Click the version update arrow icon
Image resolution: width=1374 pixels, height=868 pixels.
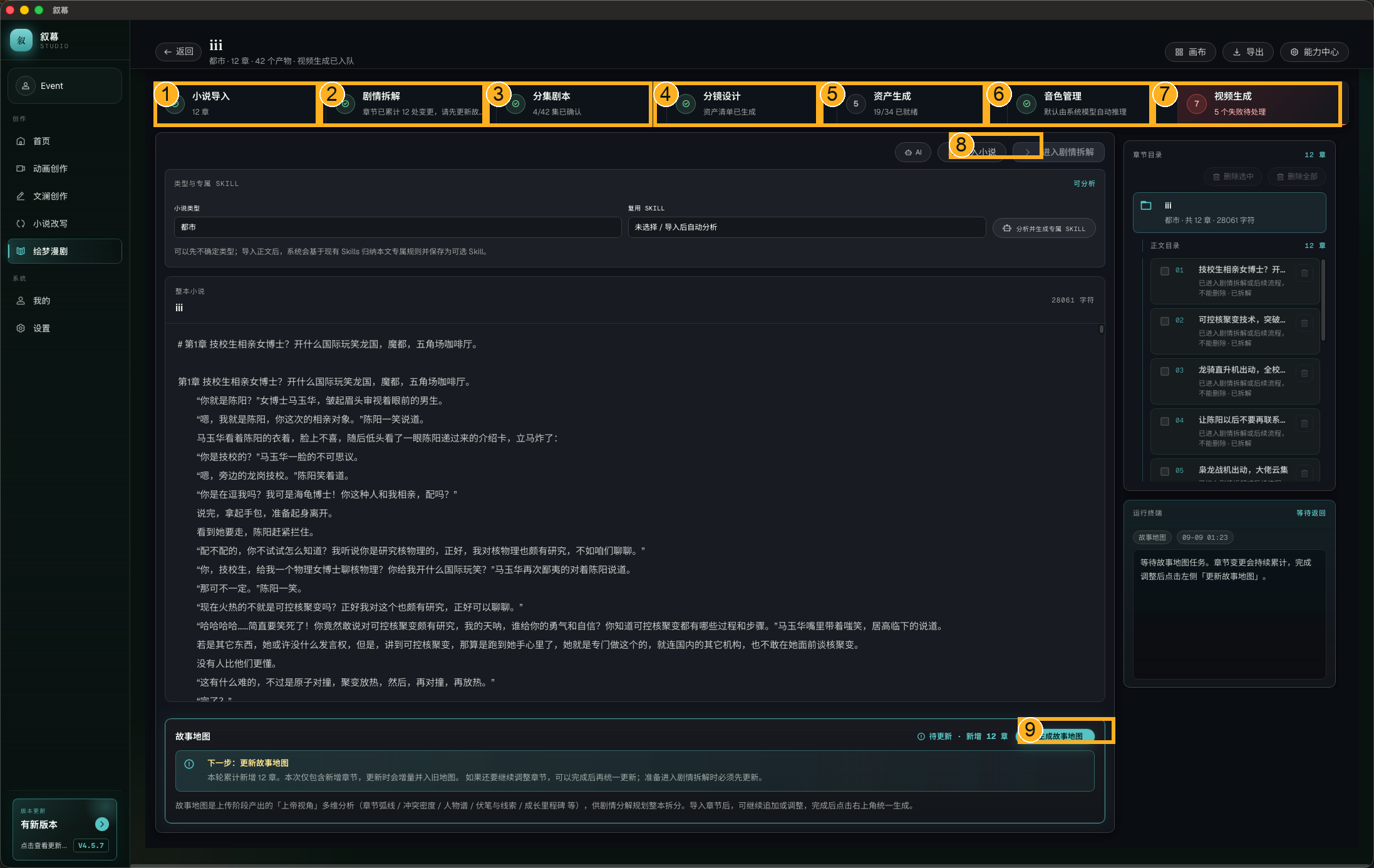[102, 824]
